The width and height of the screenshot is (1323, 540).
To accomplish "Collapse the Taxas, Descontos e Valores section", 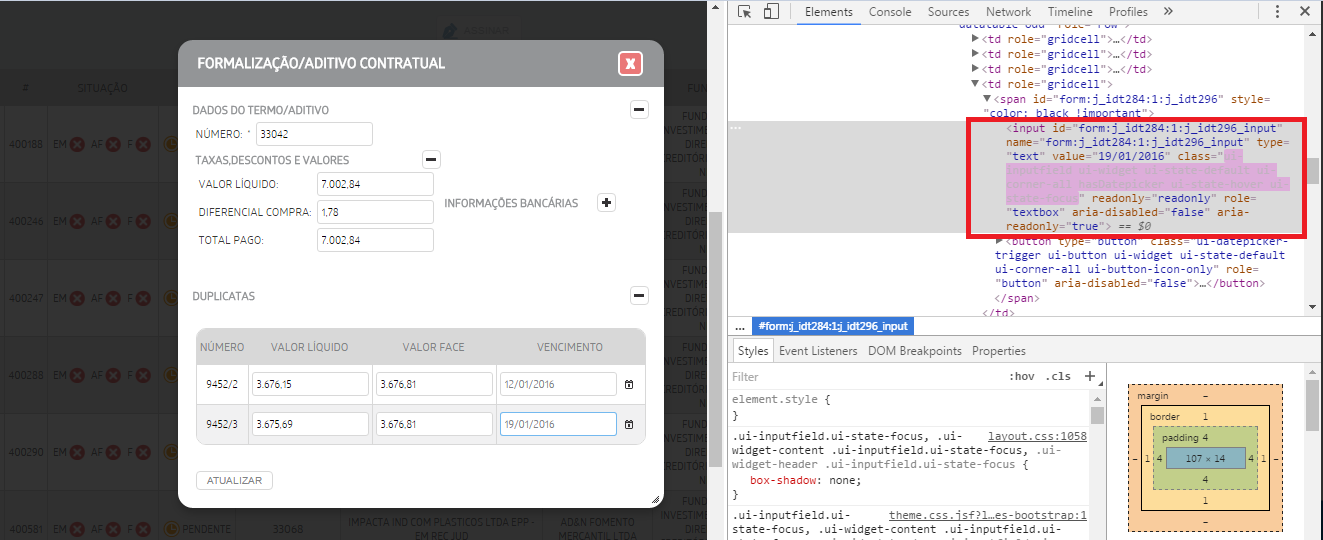I will [431, 159].
